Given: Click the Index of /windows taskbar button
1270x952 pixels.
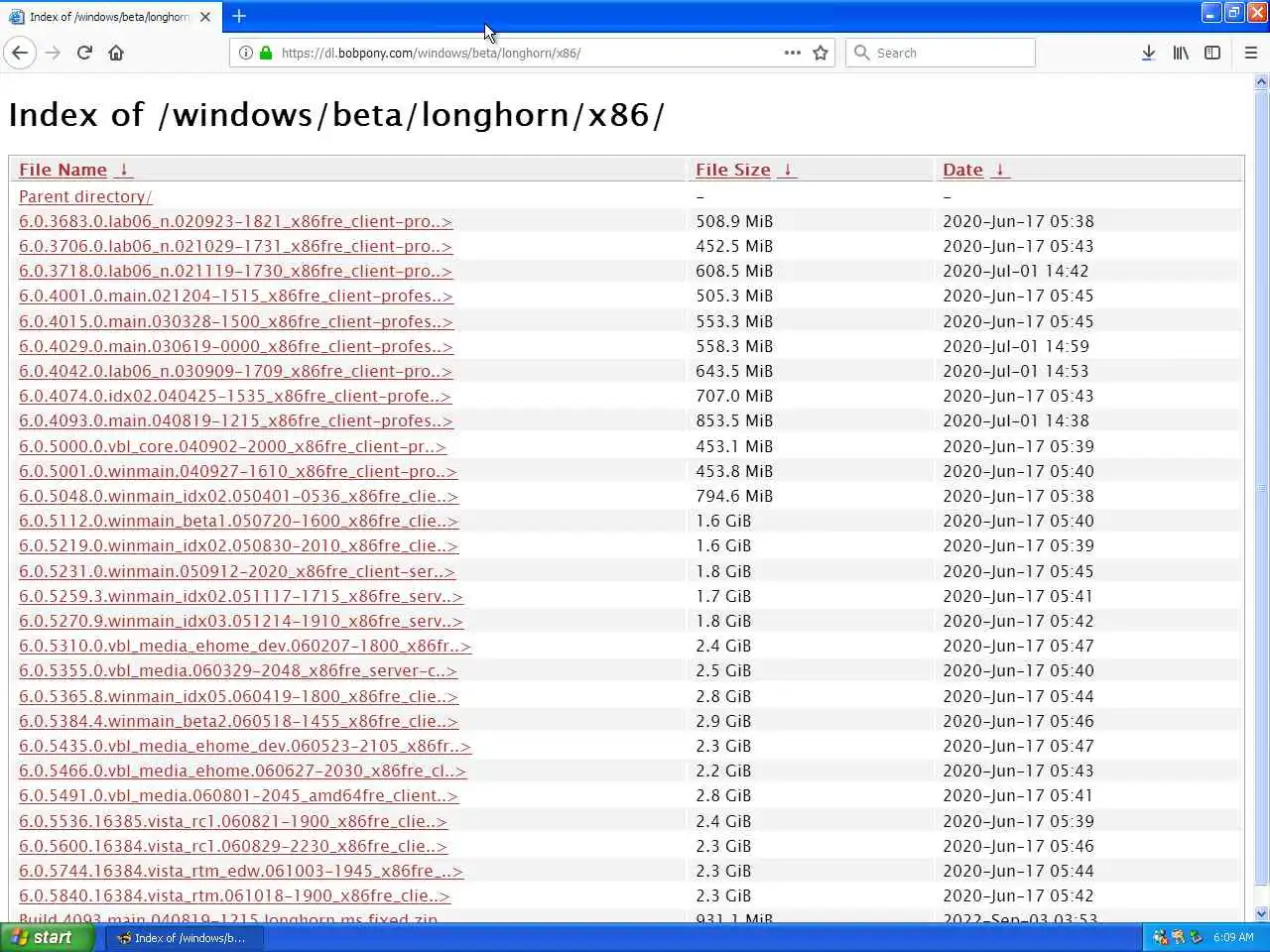Looking at the screenshot, I should [185, 937].
